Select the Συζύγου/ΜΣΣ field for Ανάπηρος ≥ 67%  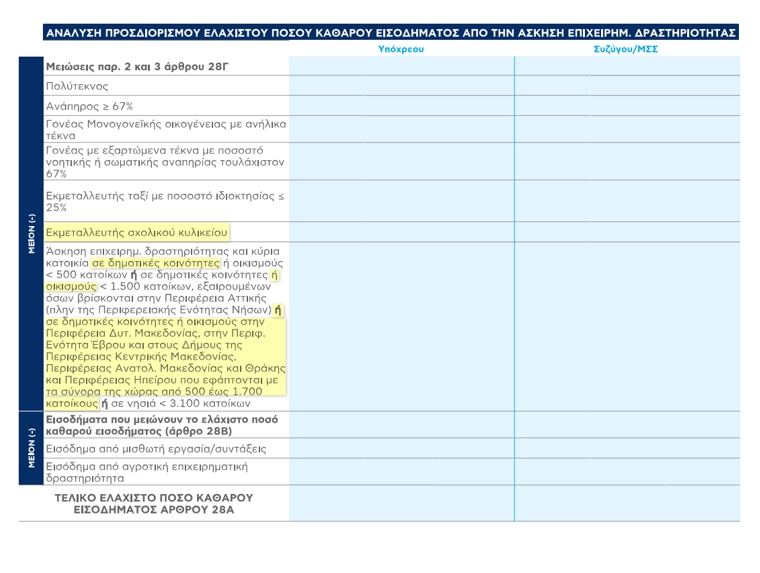pos(628,105)
